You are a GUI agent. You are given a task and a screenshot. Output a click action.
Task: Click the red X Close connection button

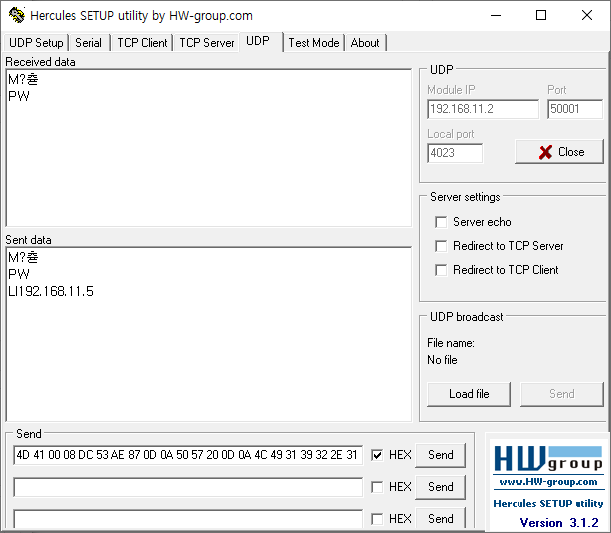coord(559,152)
